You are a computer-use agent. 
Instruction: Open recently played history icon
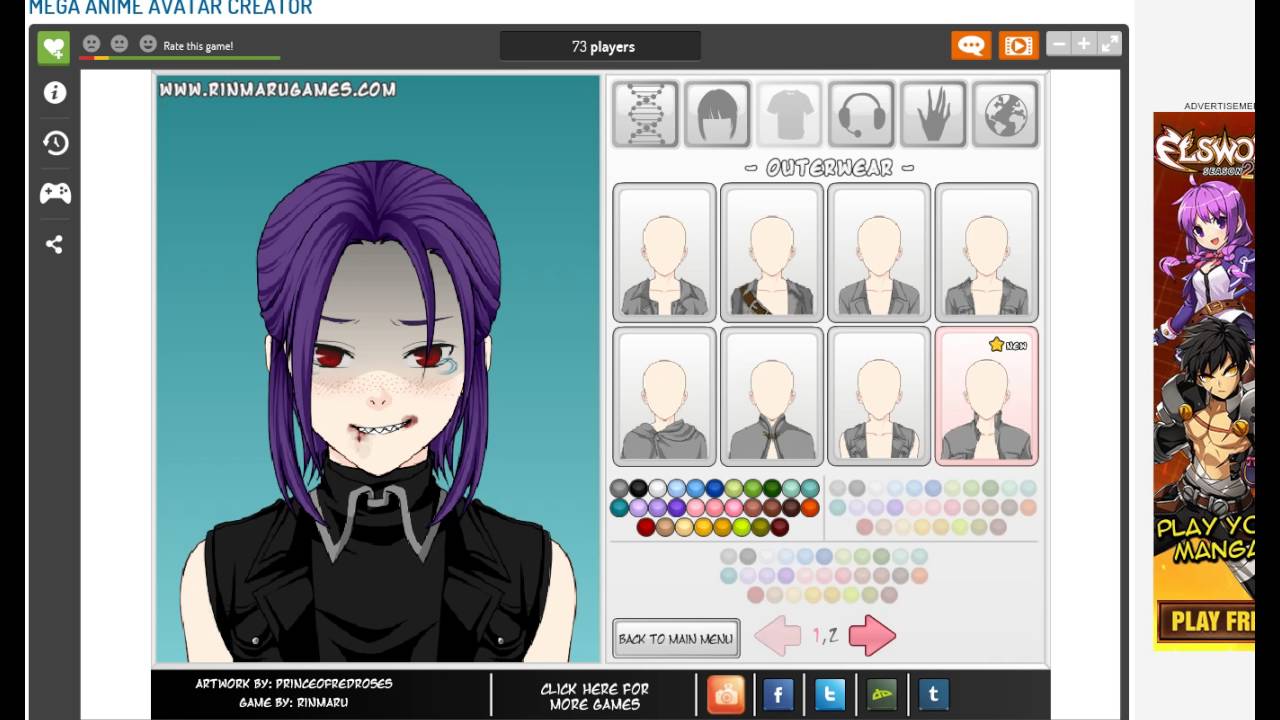click(55, 143)
